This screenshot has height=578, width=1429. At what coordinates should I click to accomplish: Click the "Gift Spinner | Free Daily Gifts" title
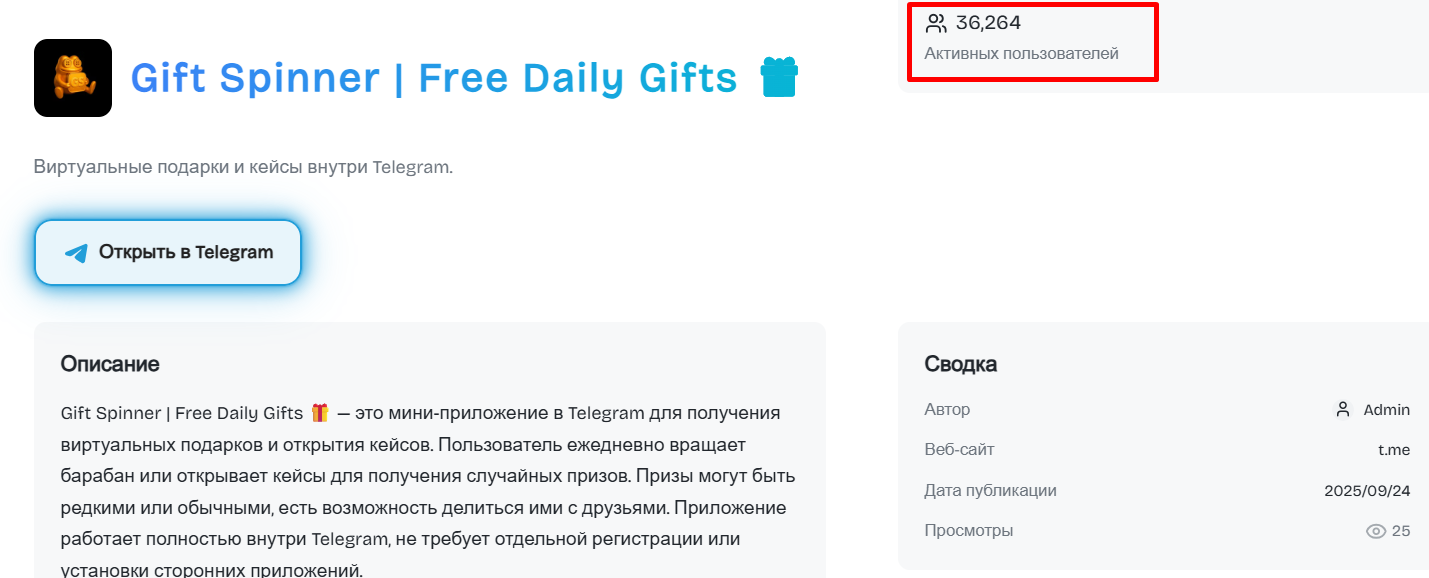coord(434,78)
